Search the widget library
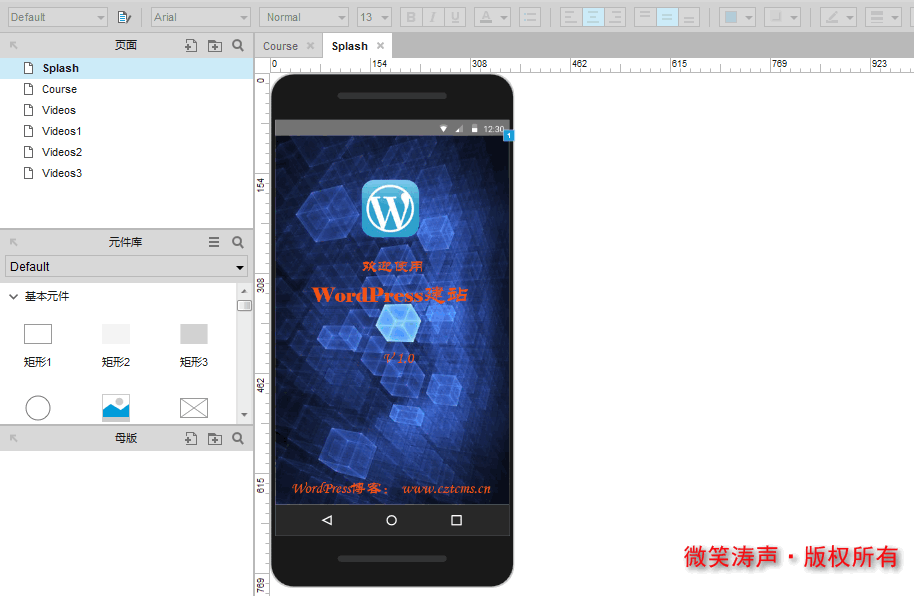 (x=238, y=242)
